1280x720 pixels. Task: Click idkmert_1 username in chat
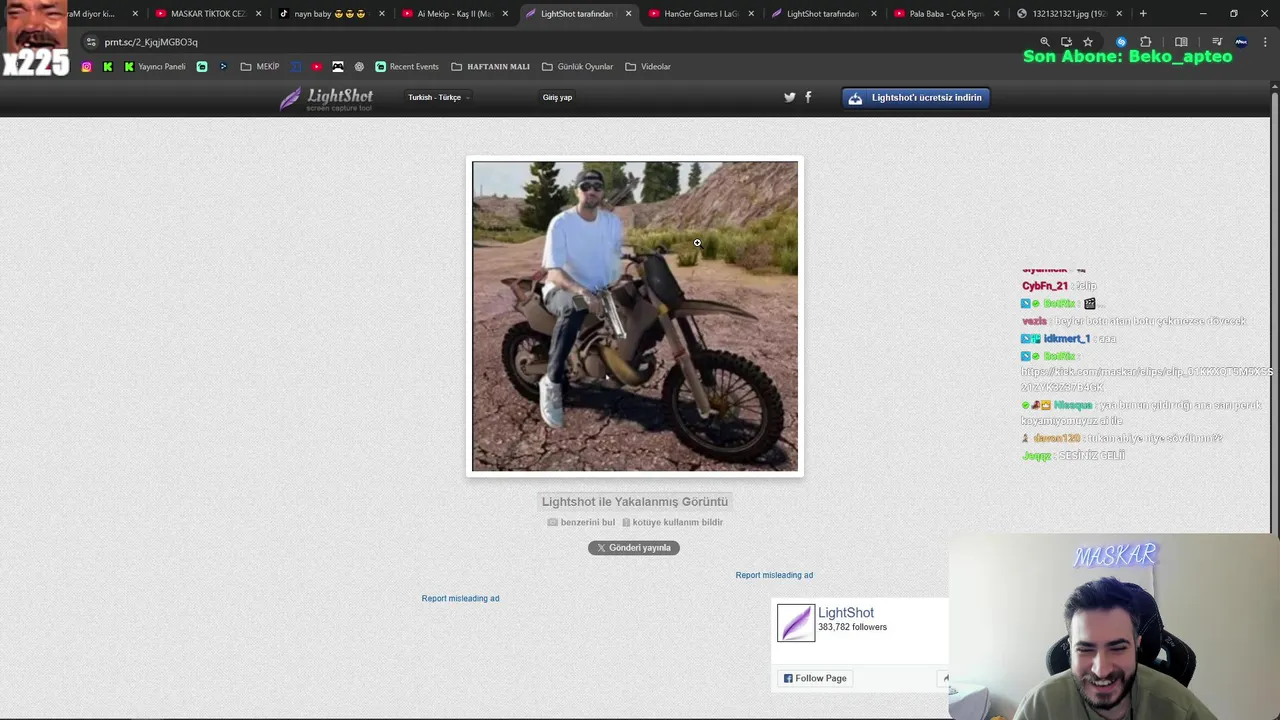click(x=1066, y=339)
